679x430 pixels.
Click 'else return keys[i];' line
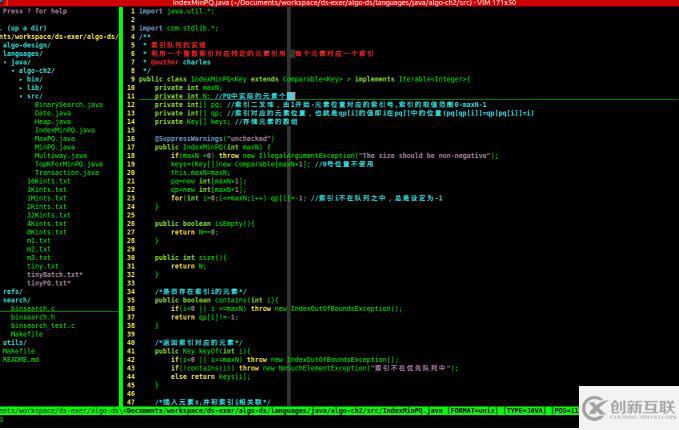pos(210,377)
